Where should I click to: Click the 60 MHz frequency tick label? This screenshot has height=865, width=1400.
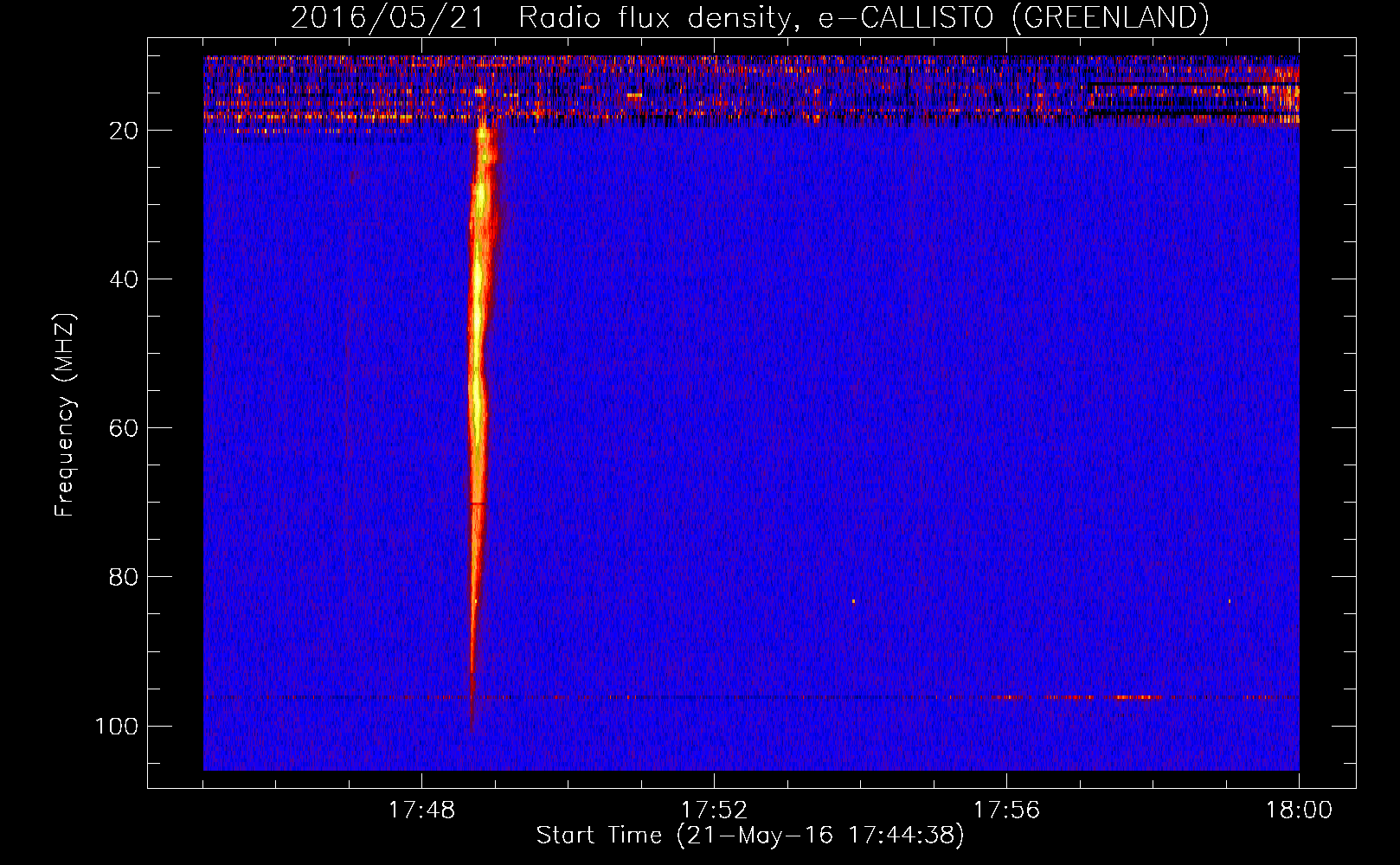pos(124,428)
